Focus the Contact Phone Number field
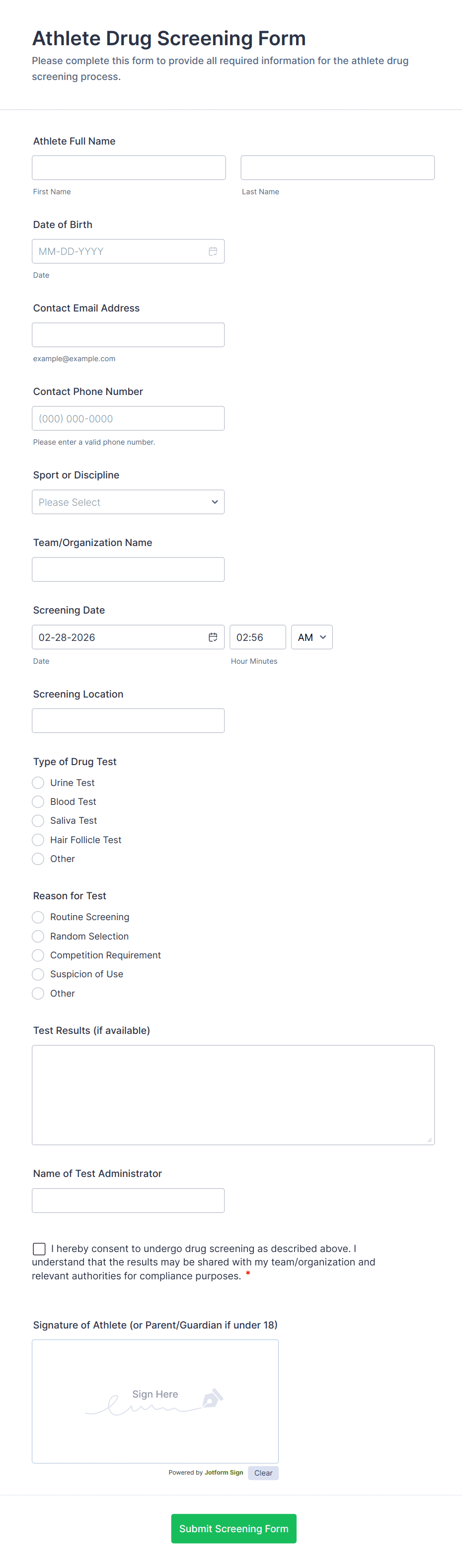 [x=128, y=419]
